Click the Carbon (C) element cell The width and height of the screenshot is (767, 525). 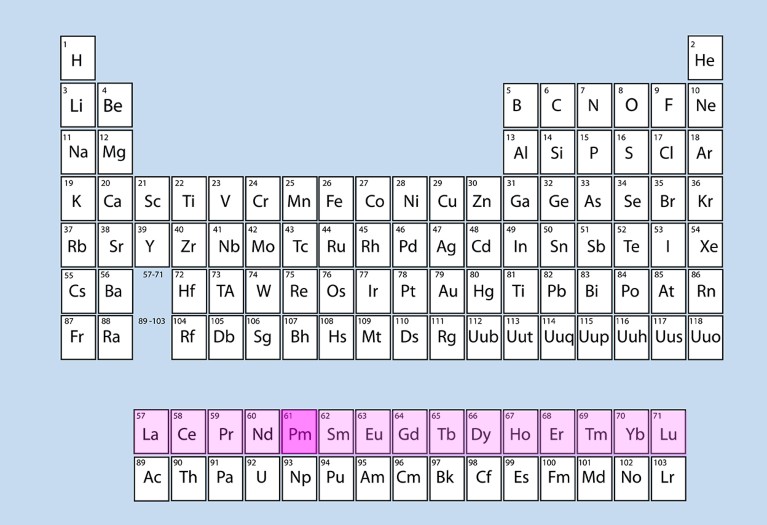click(x=556, y=104)
